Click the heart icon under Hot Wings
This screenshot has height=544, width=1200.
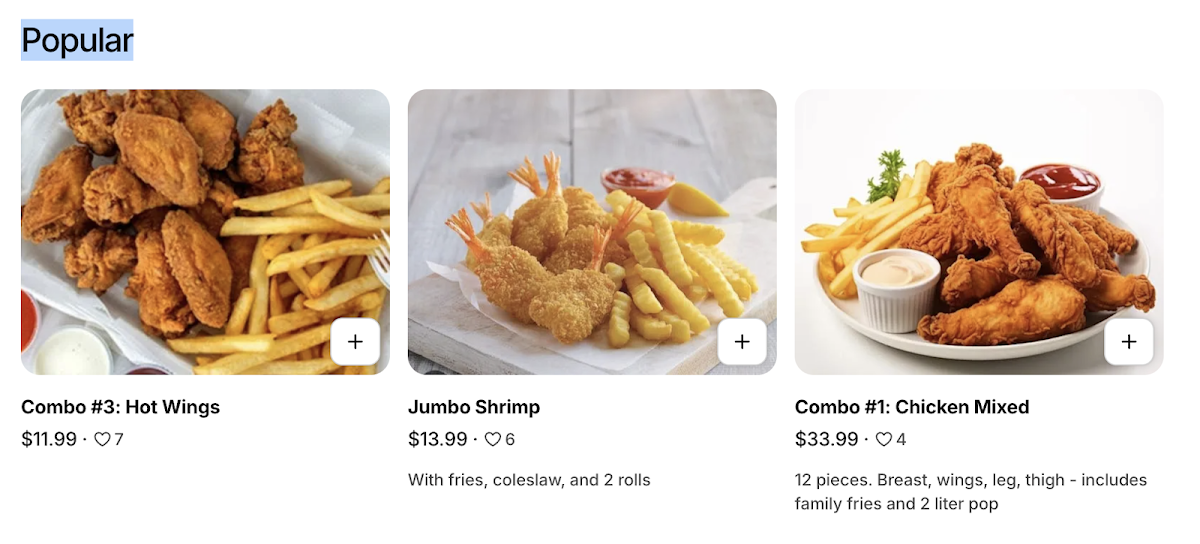pos(102,439)
